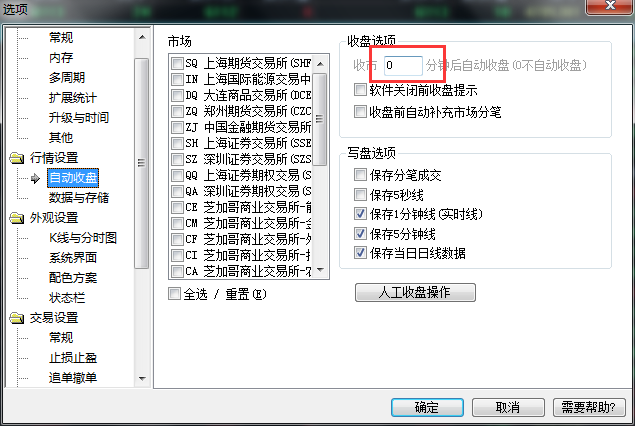The width and height of the screenshot is (635, 426).
Task: Collapse the 行情设置 folder icon
Action: tap(17, 158)
